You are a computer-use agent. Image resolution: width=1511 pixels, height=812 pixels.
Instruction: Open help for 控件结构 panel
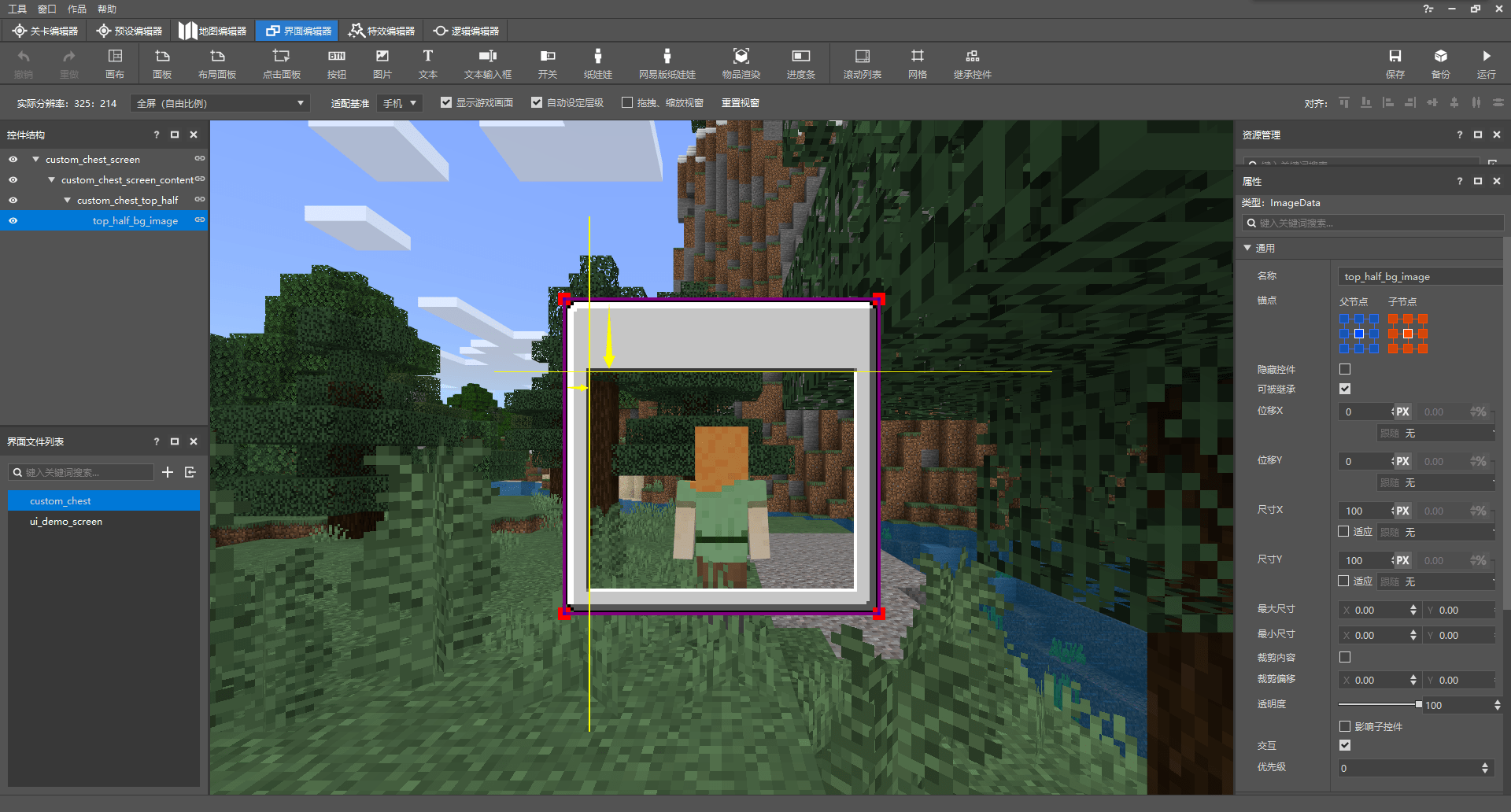click(156, 135)
